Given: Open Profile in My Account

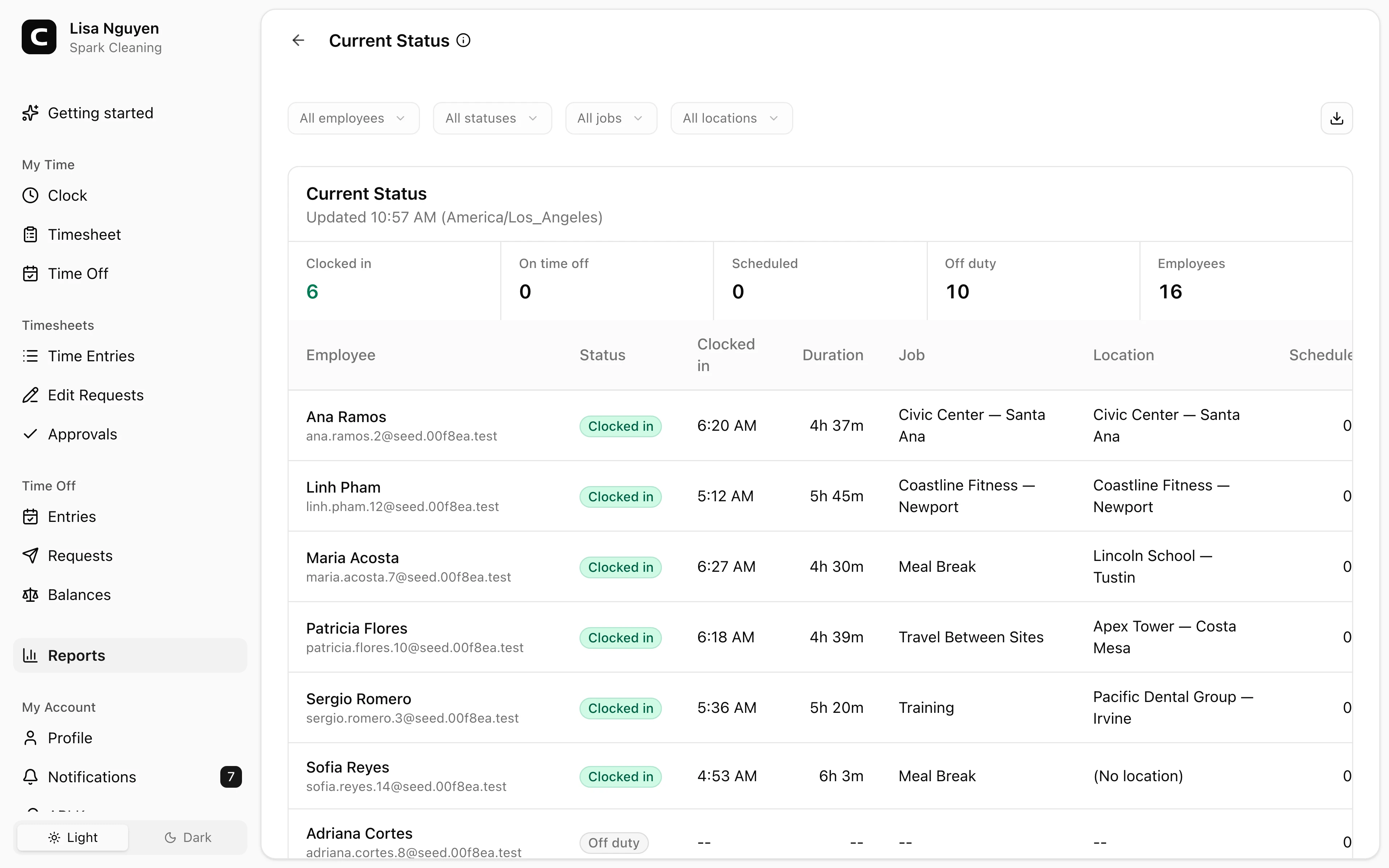Looking at the screenshot, I should pos(130,738).
